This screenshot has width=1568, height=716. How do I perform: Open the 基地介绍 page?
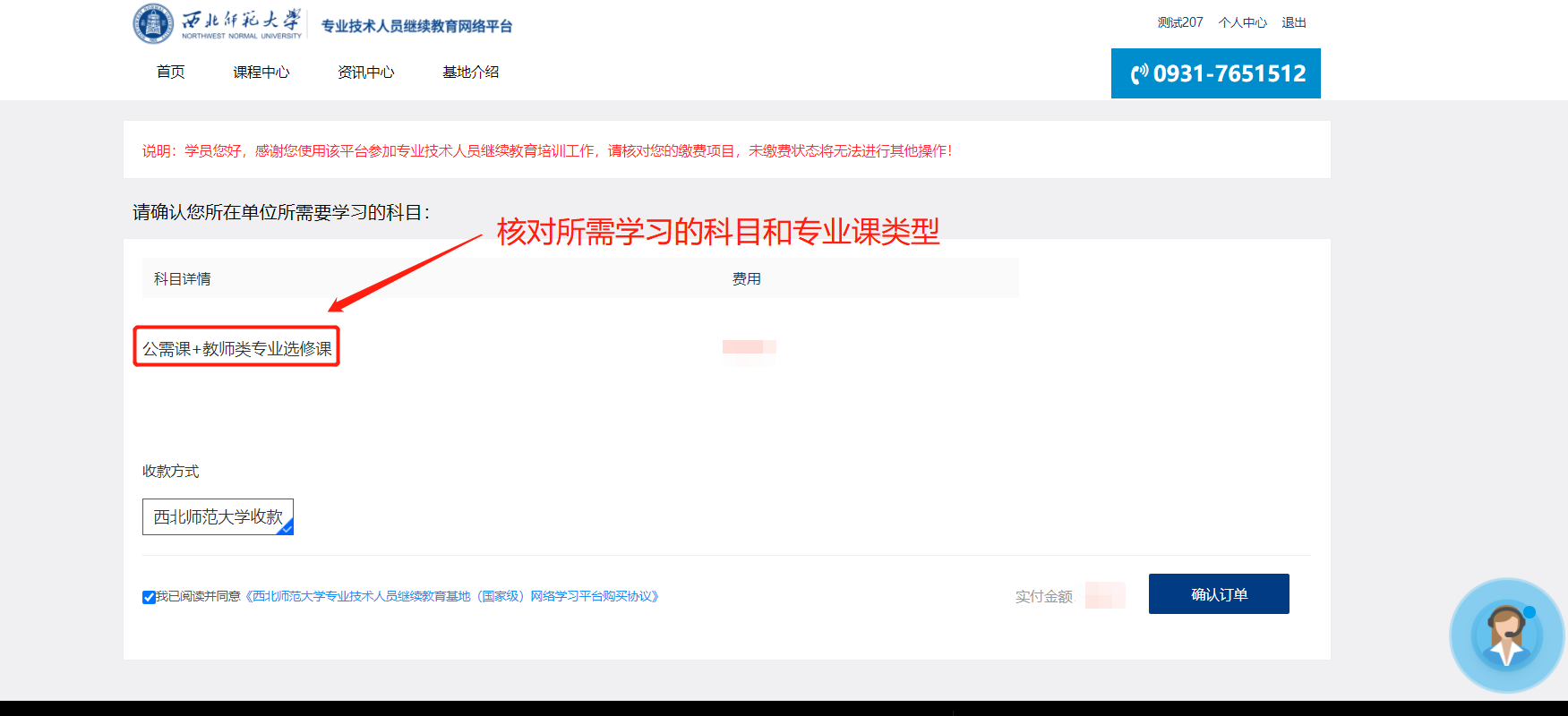[x=470, y=72]
